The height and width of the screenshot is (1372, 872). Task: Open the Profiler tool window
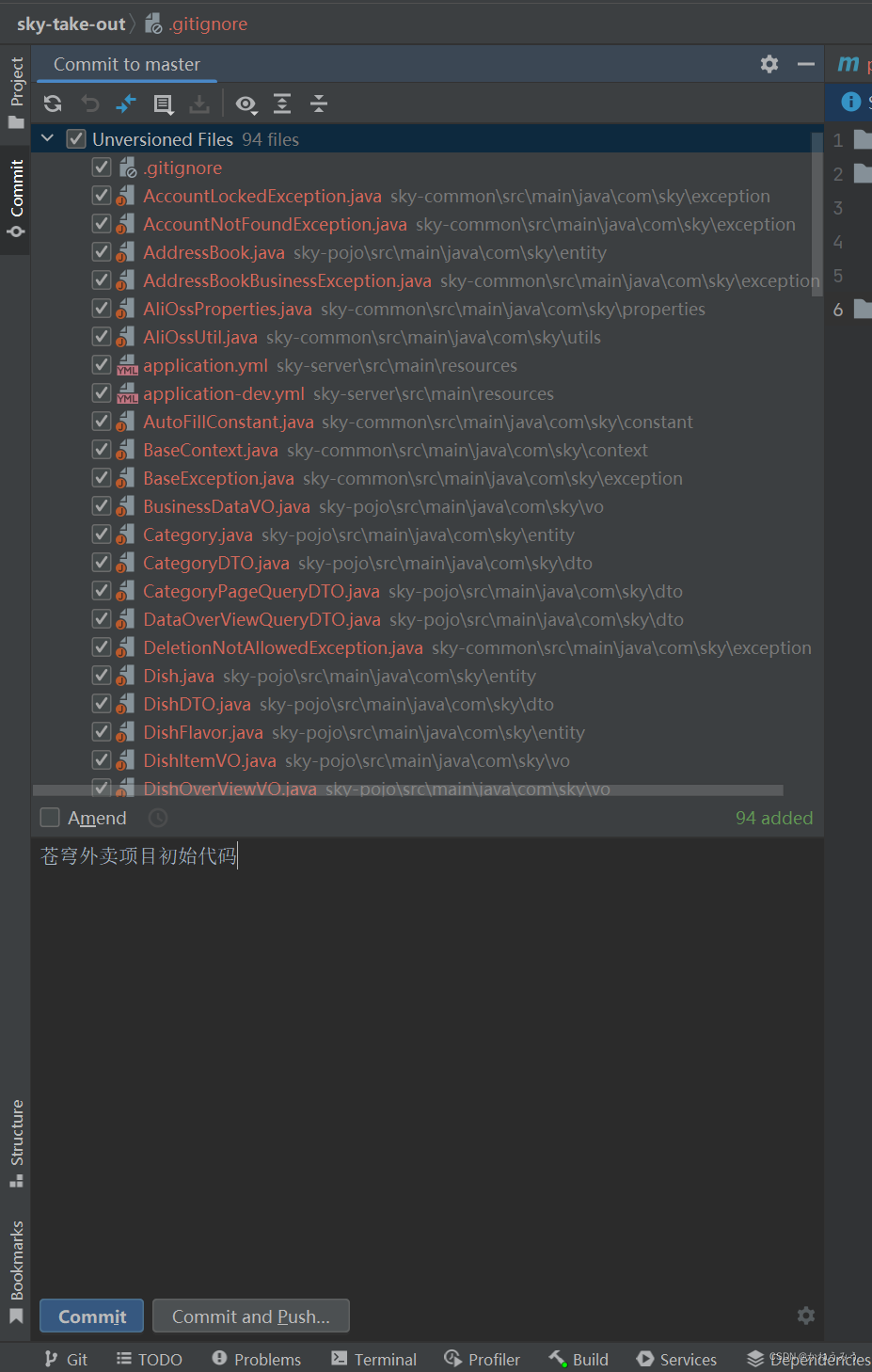point(482,1359)
